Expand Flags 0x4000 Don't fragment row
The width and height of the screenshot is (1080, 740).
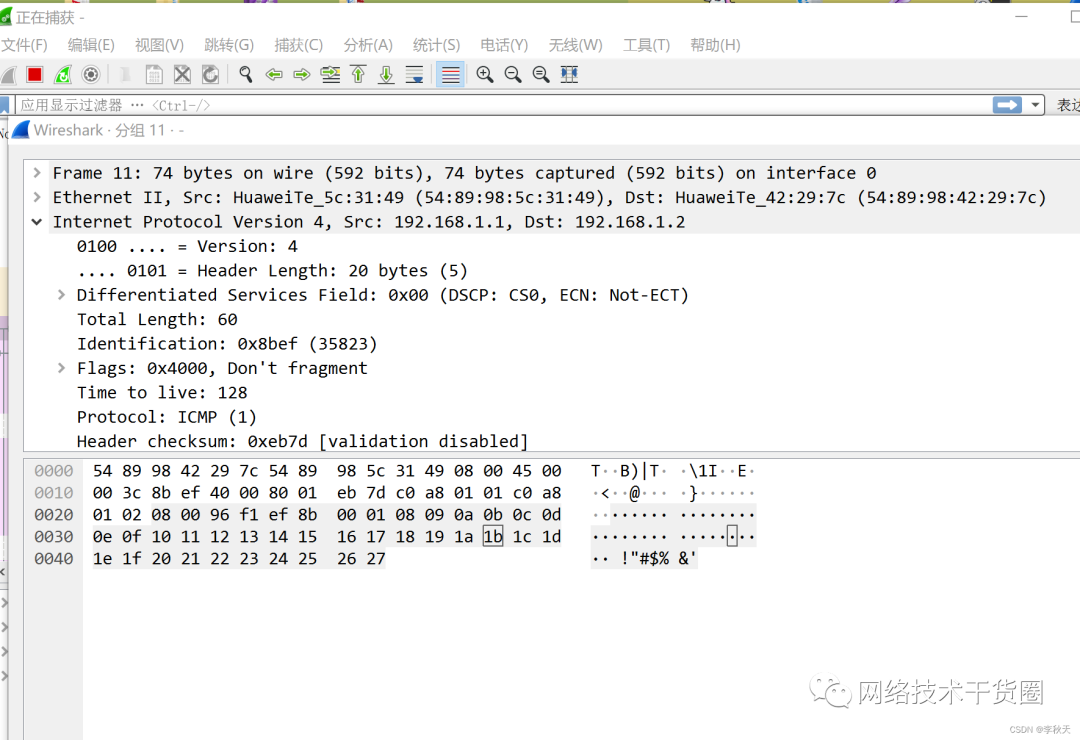(x=61, y=368)
